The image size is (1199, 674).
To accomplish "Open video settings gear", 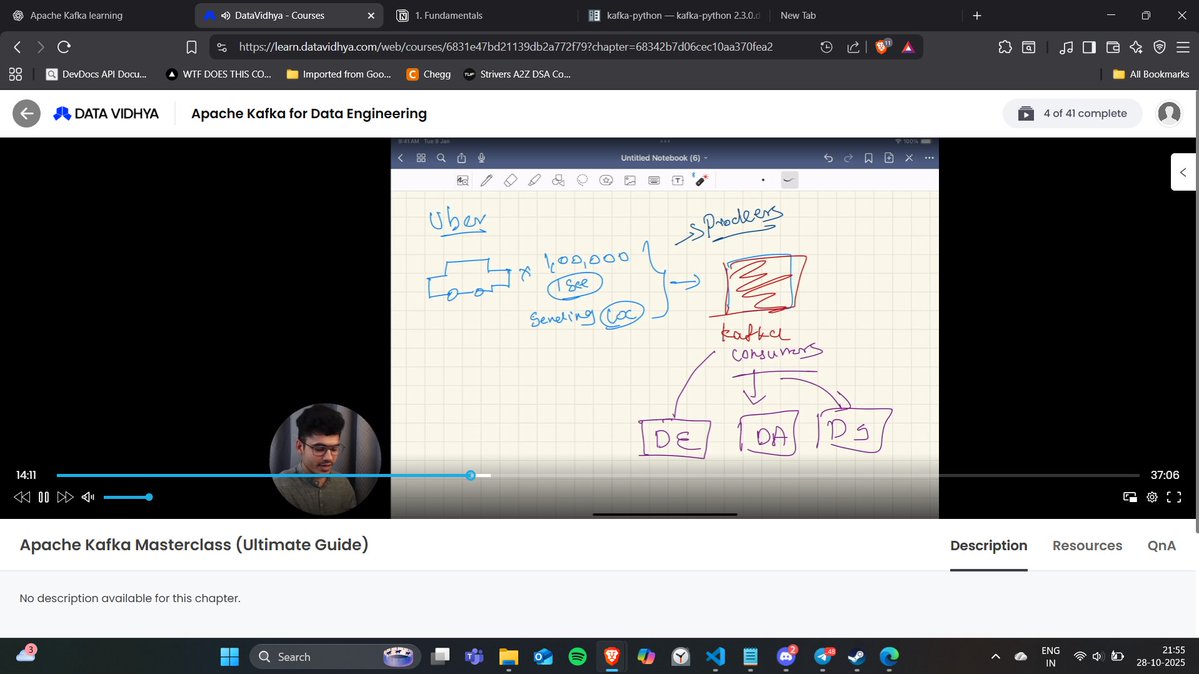I will pyautogui.click(x=1152, y=497).
